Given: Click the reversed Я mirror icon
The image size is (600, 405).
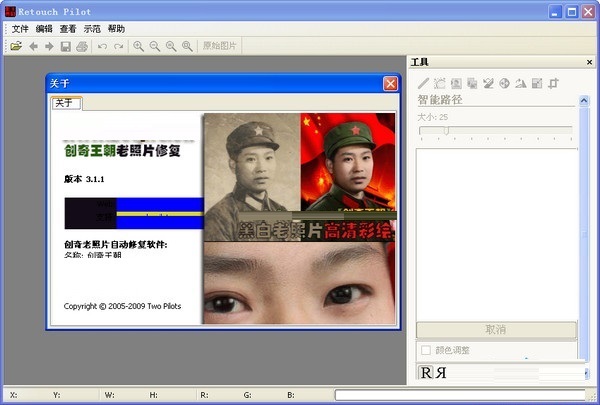Looking at the screenshot, I should pyautogui.click(x=441, y=372).
